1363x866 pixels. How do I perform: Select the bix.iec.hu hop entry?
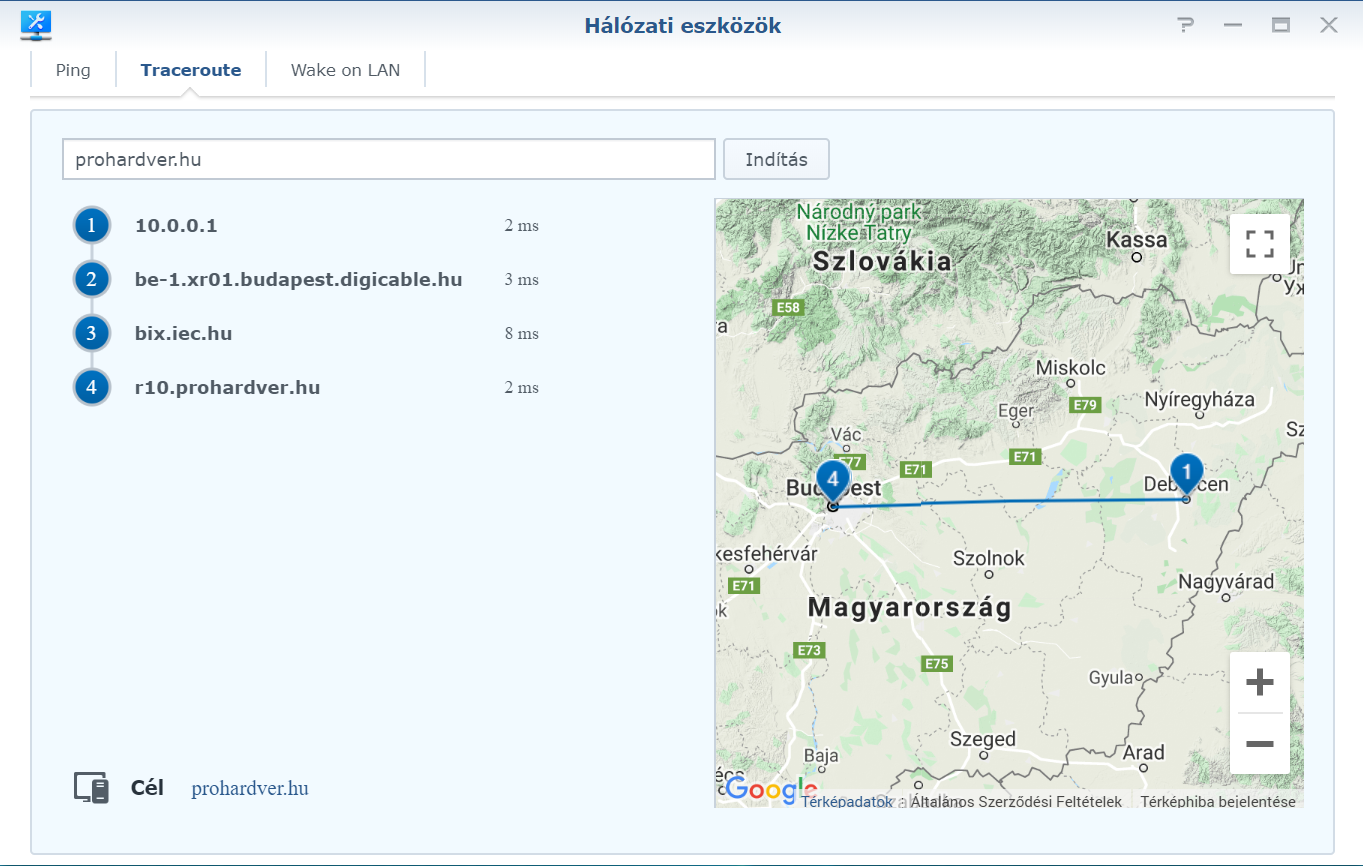[x=184, y=334]
